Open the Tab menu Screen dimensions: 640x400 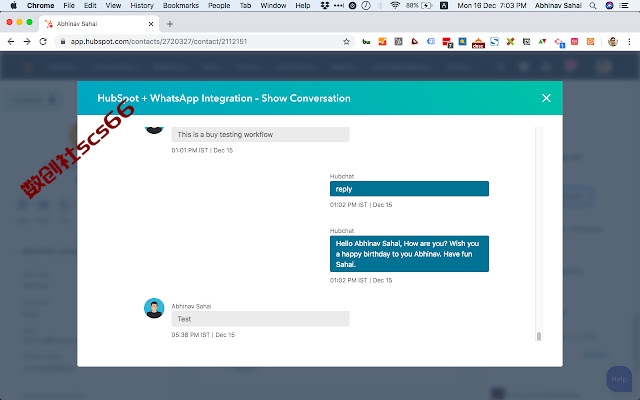[245, 5]
